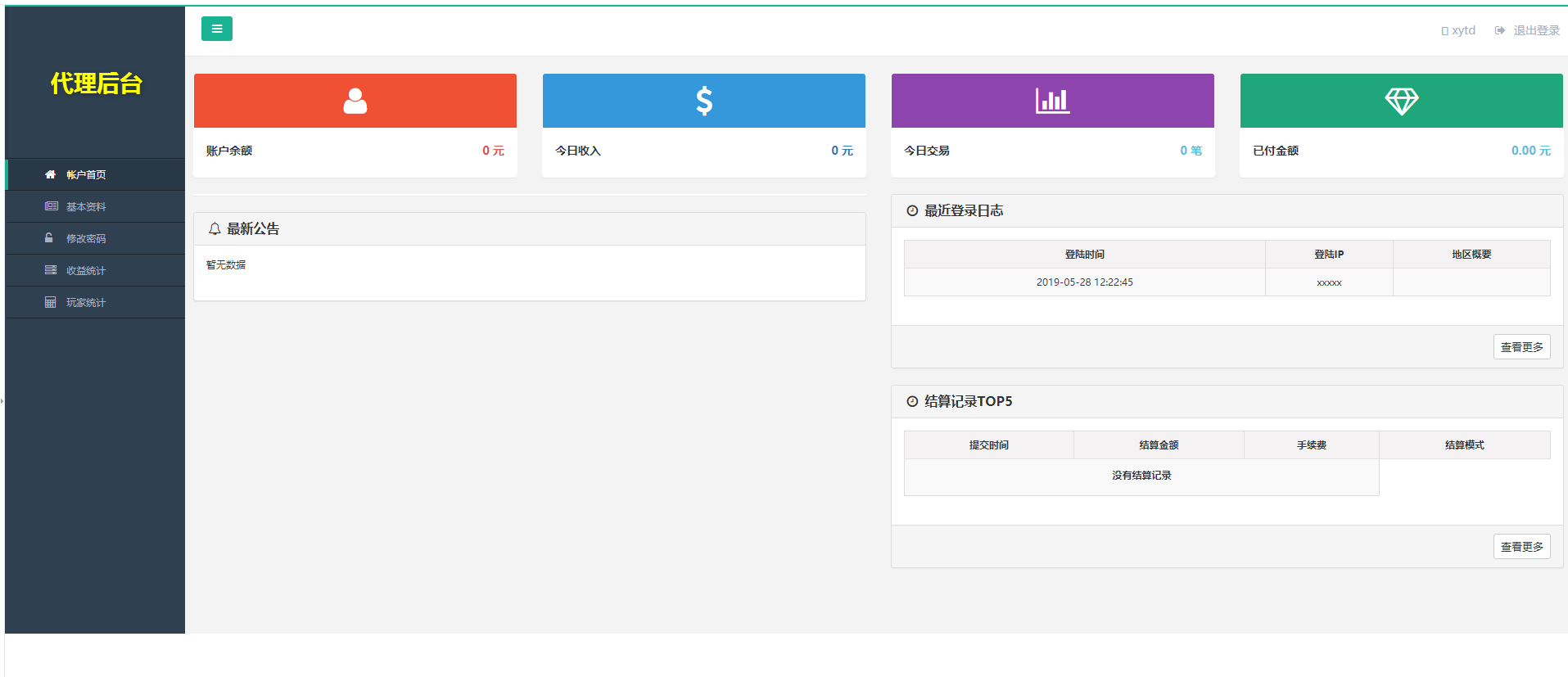Viewport: 1568px width, 677px height.
Task: Click the dollar sign icon on the blue card
Action: (x=703, y=101)
